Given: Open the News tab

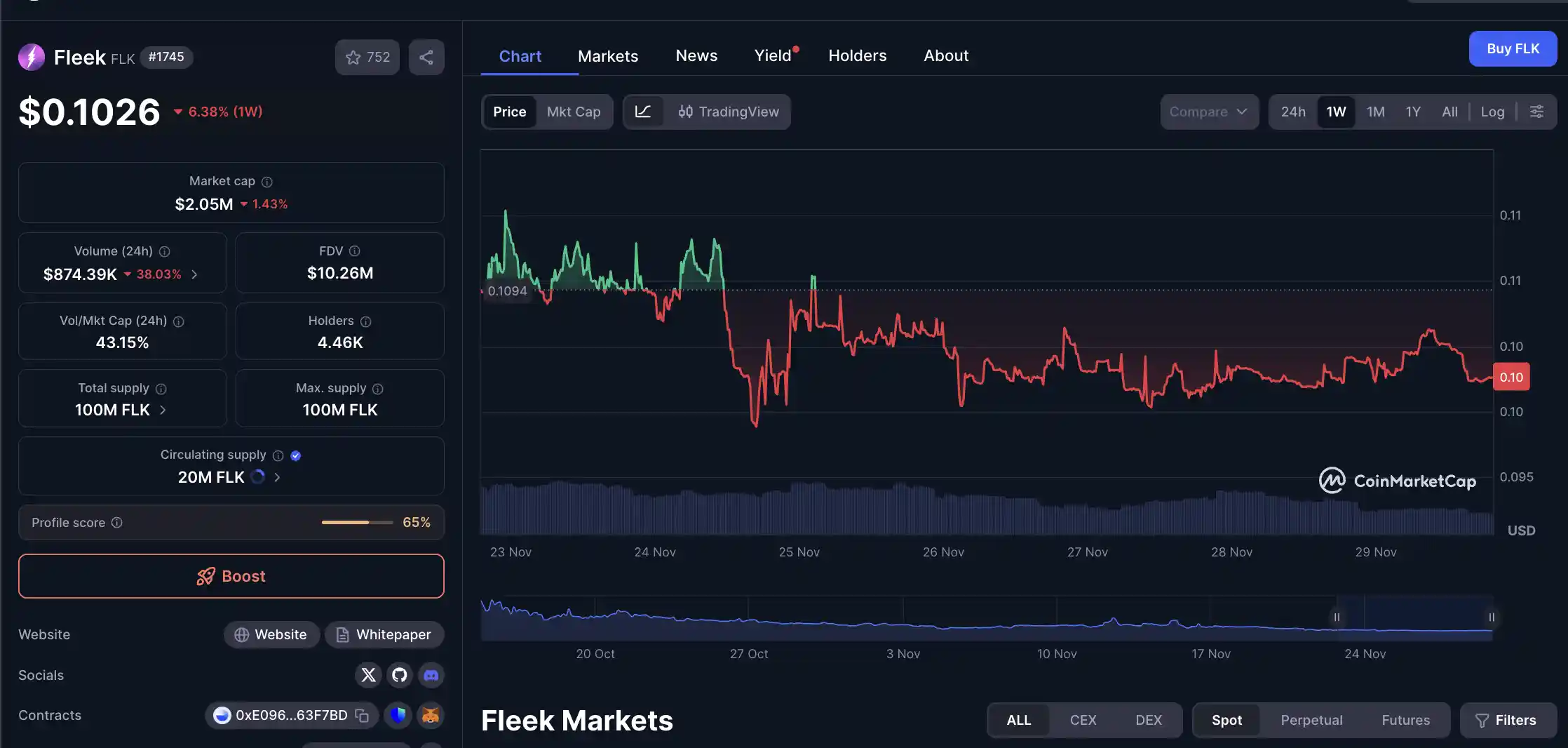Looking at the screenshot, I should pos(696,55).
